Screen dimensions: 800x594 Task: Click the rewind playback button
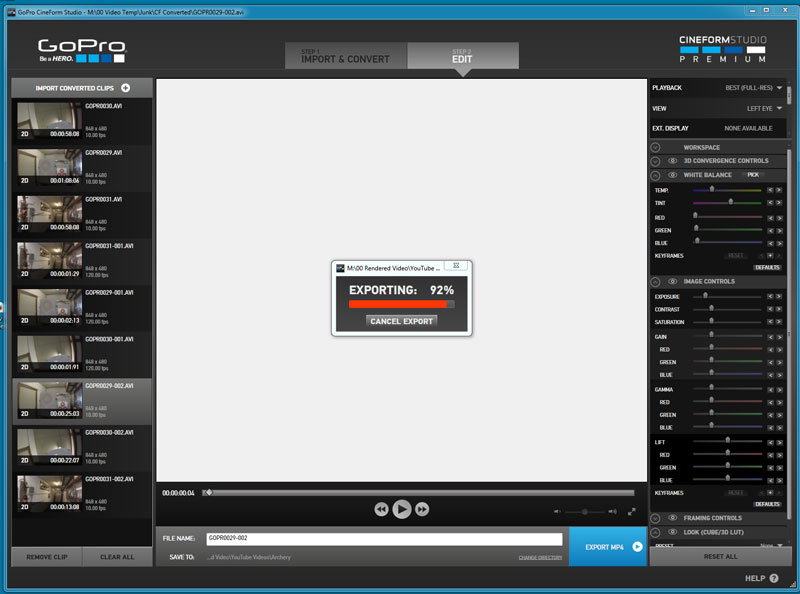[381, 509]
